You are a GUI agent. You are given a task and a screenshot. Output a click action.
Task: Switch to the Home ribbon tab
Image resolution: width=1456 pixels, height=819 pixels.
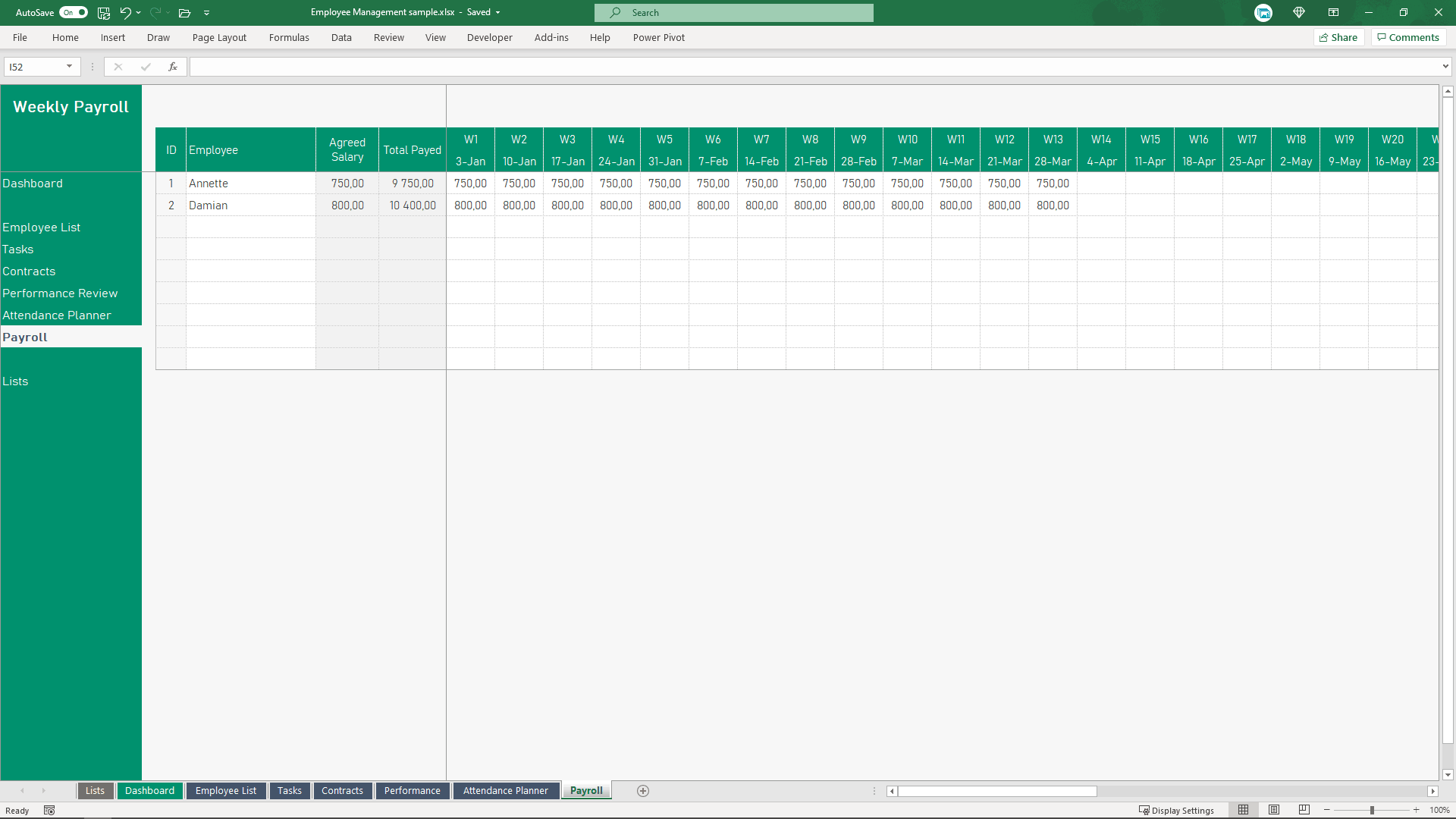65,37
